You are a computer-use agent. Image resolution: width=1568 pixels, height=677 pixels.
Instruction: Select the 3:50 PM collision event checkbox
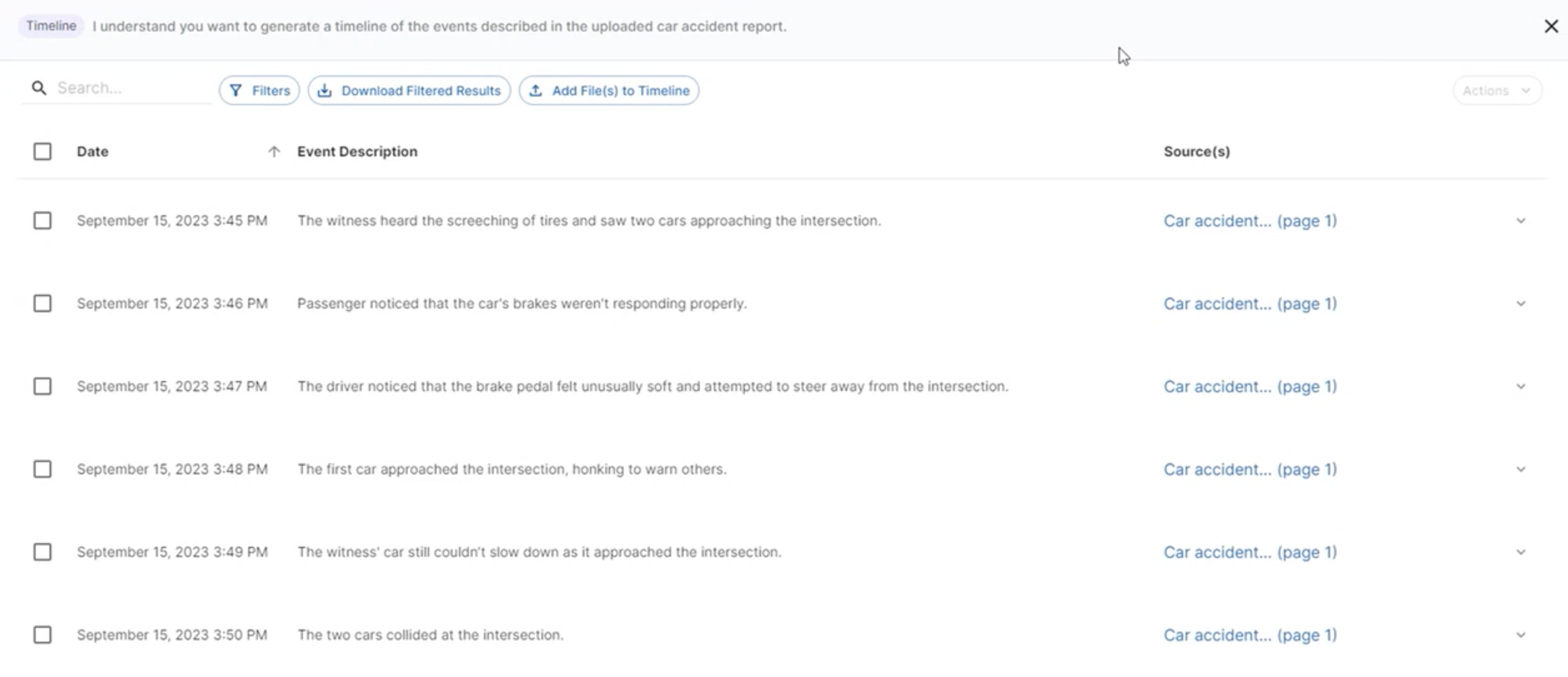[42, 635]
